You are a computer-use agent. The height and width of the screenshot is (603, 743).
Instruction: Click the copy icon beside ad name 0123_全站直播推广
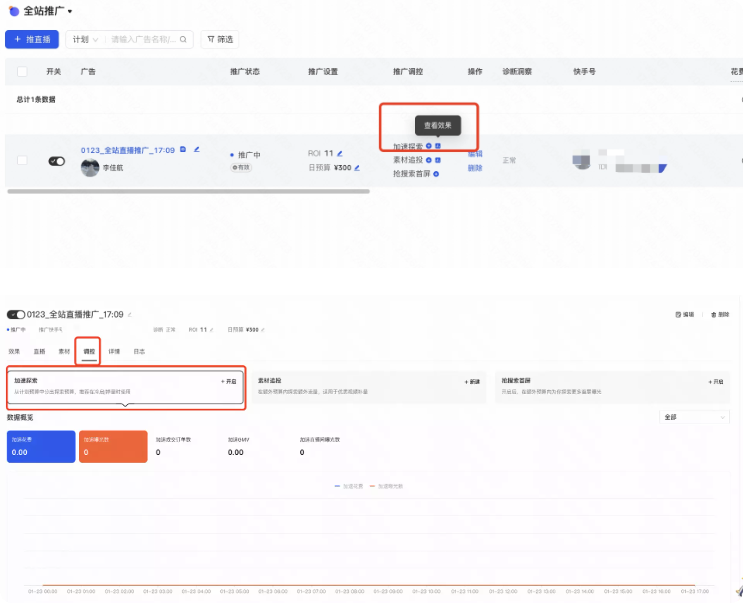coord(183,150)
